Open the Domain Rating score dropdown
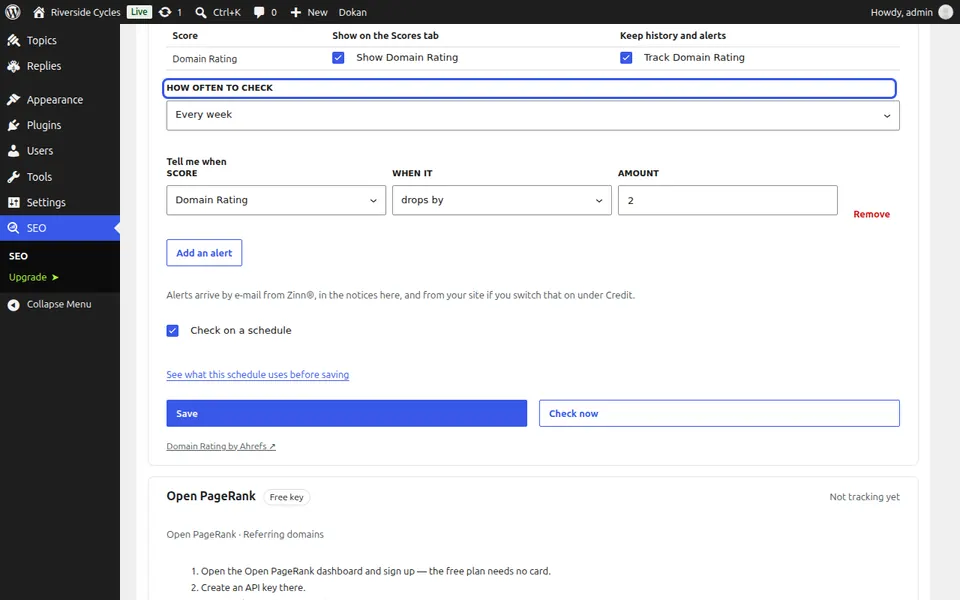The height and width of the screenshot is (600, 960). pyautogui.click(x=276, y=200)
